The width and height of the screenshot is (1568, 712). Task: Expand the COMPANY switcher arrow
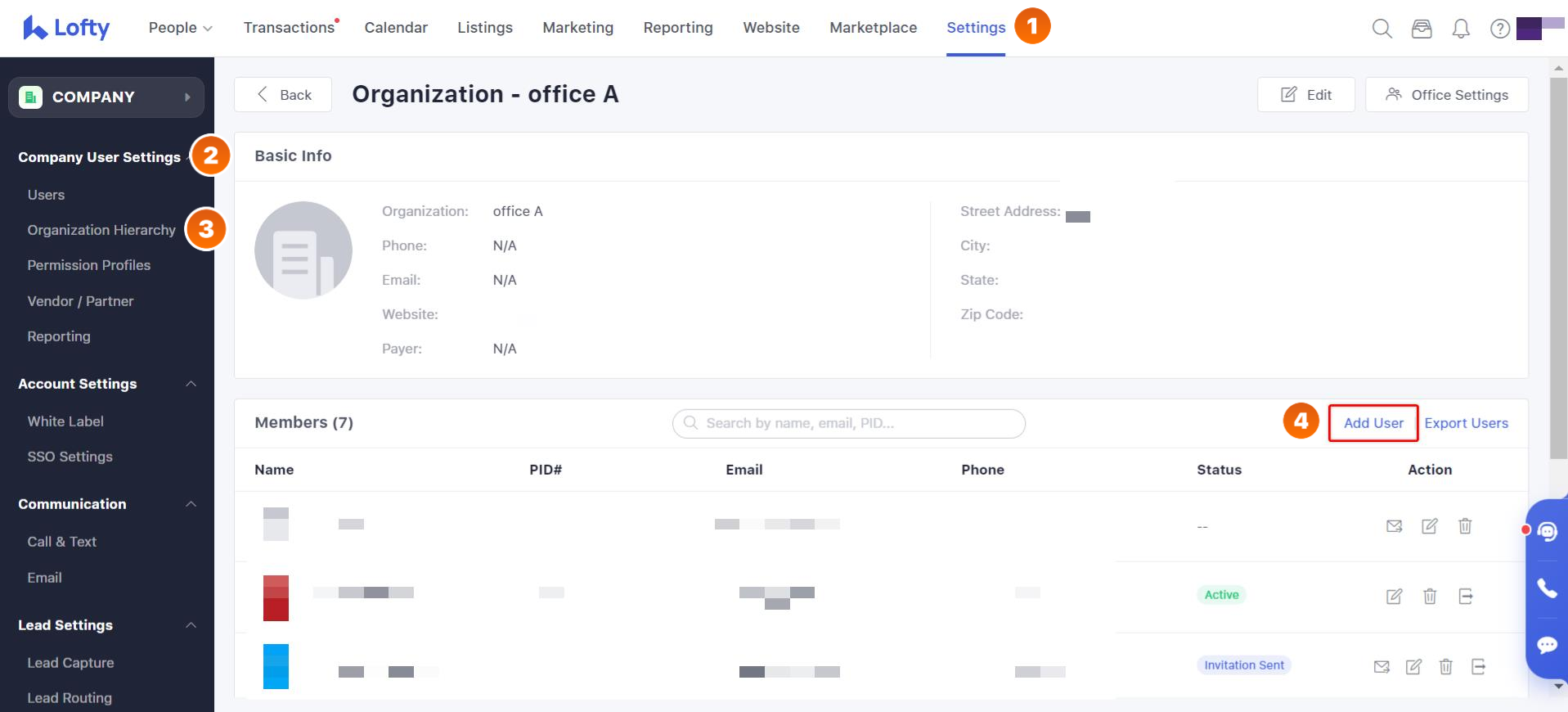[x=187, y=97]
